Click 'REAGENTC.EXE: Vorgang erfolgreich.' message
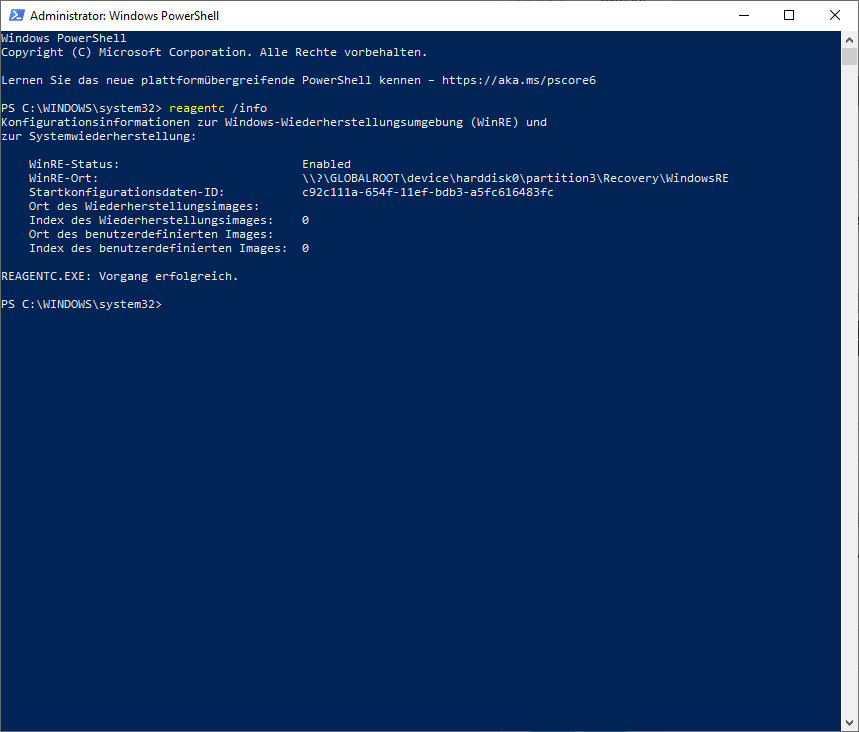Screen dimensions: 859x732 click(x=120, y=276)
